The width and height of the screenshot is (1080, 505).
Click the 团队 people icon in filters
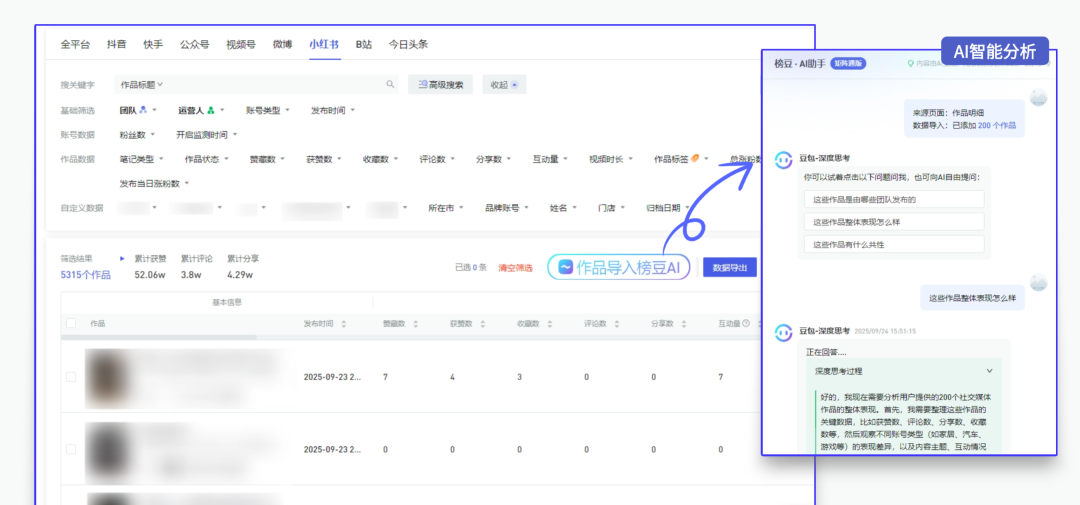pos(143,110)
